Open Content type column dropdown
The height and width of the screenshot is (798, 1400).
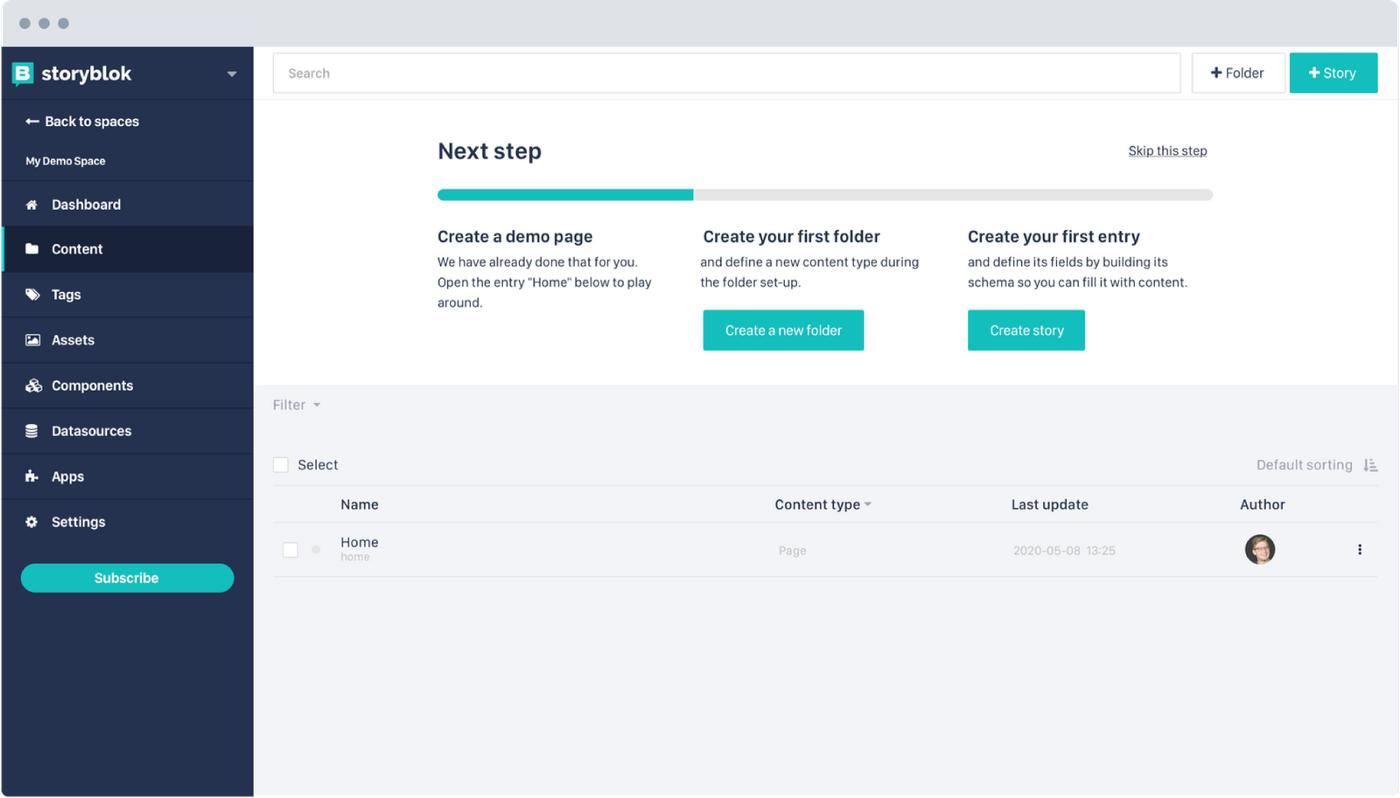(x=867, y=505)
